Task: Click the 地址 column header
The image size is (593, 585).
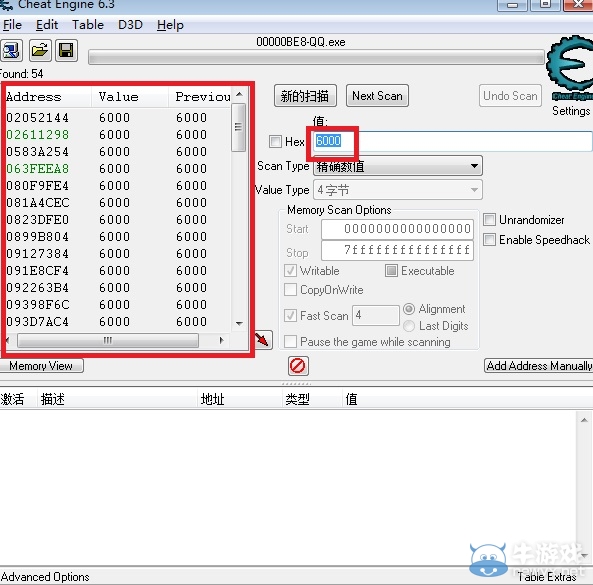Action: [x=240, y=399]
